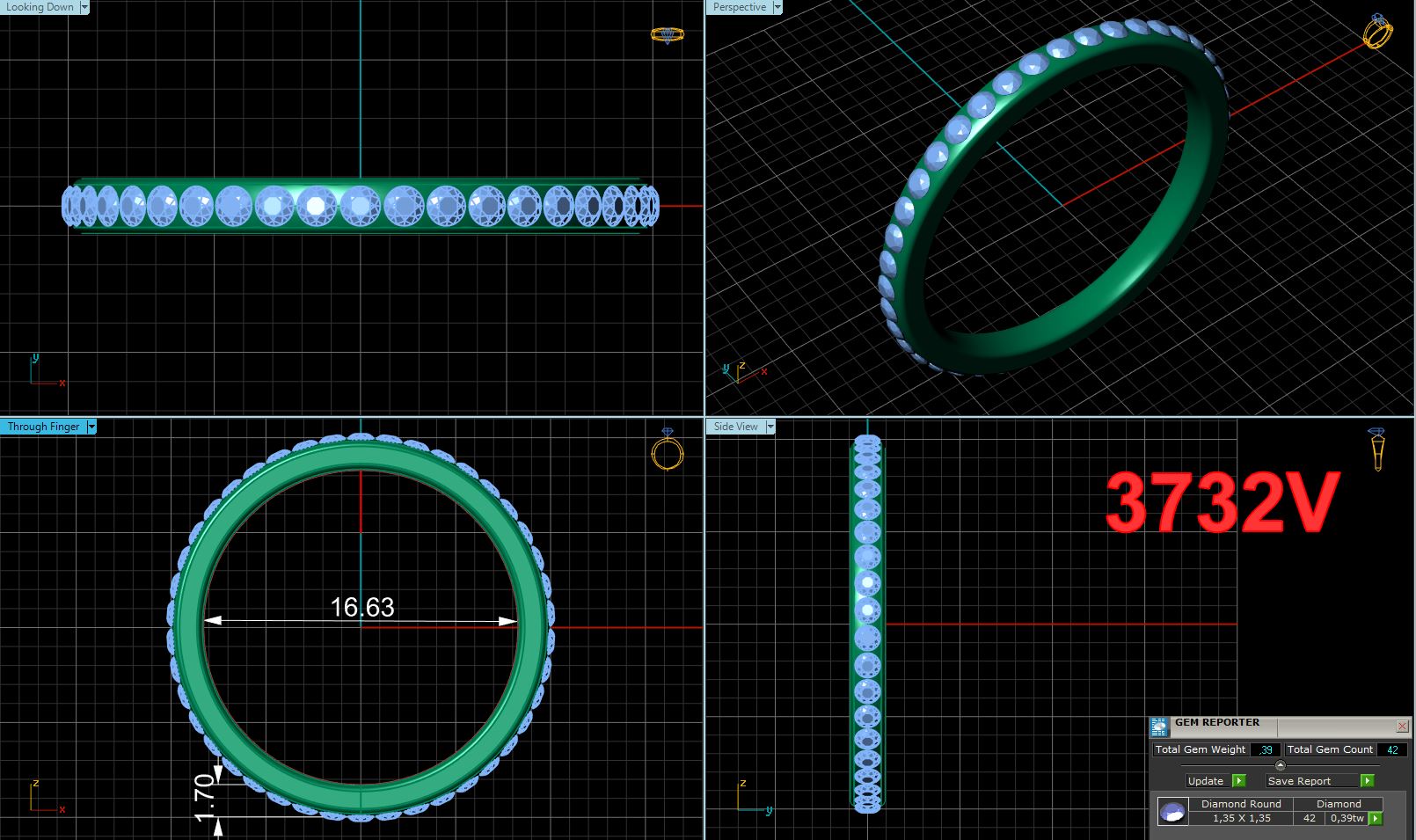Select the Diamond Round label cell

coord(1241,804)
